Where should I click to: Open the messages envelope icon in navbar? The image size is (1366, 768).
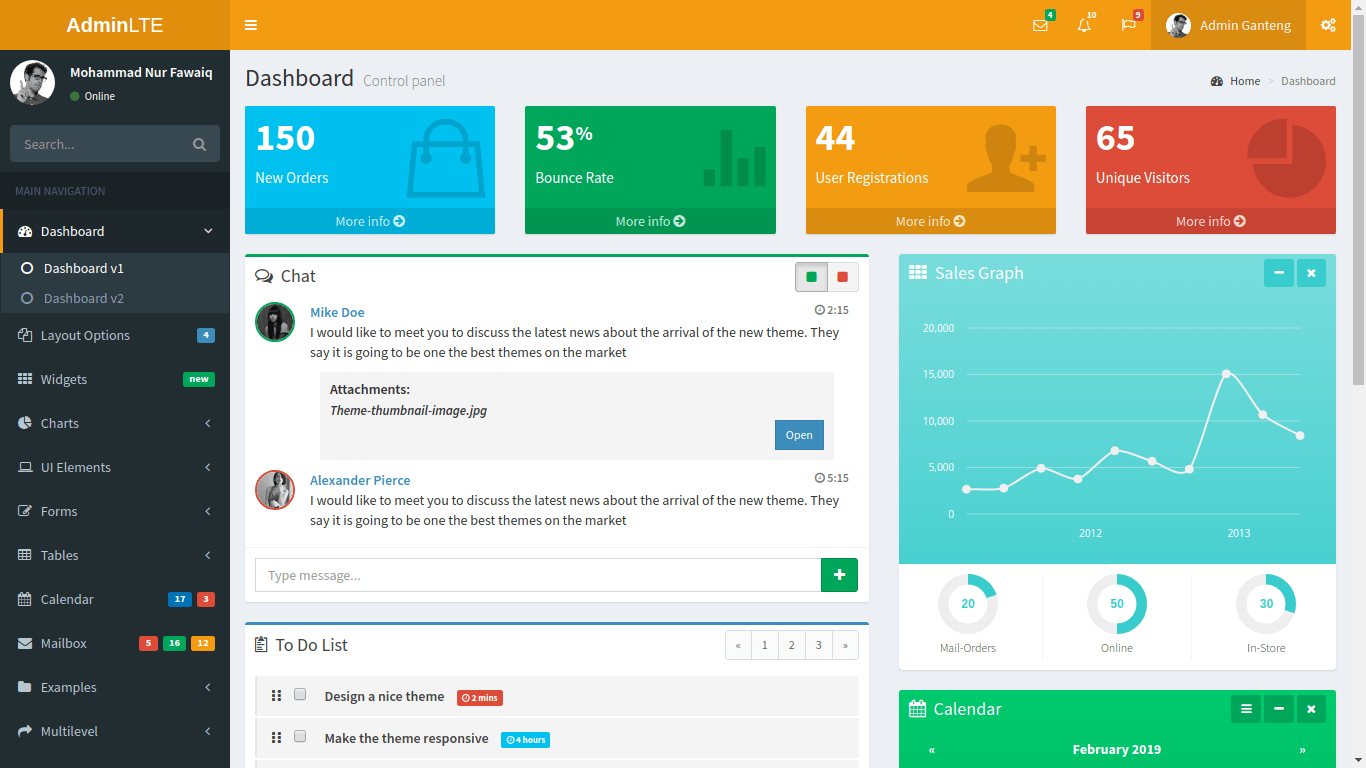click(1041, 25)
